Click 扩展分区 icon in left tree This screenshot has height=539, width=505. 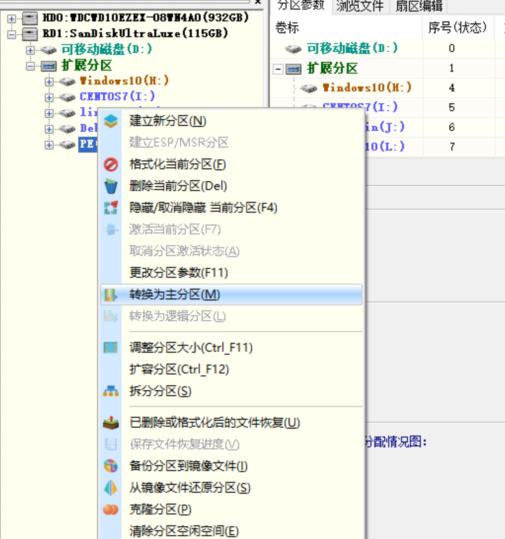(x=48, y=66)
